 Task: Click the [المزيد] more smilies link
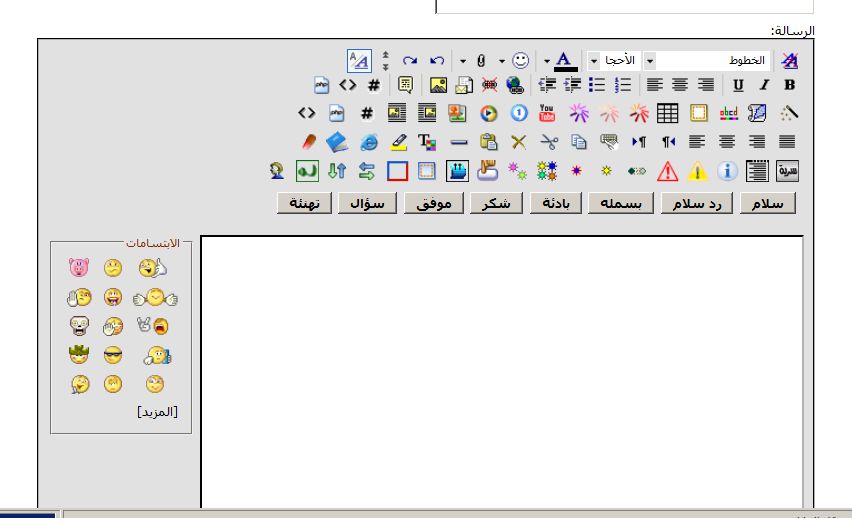tap(157, 411)
